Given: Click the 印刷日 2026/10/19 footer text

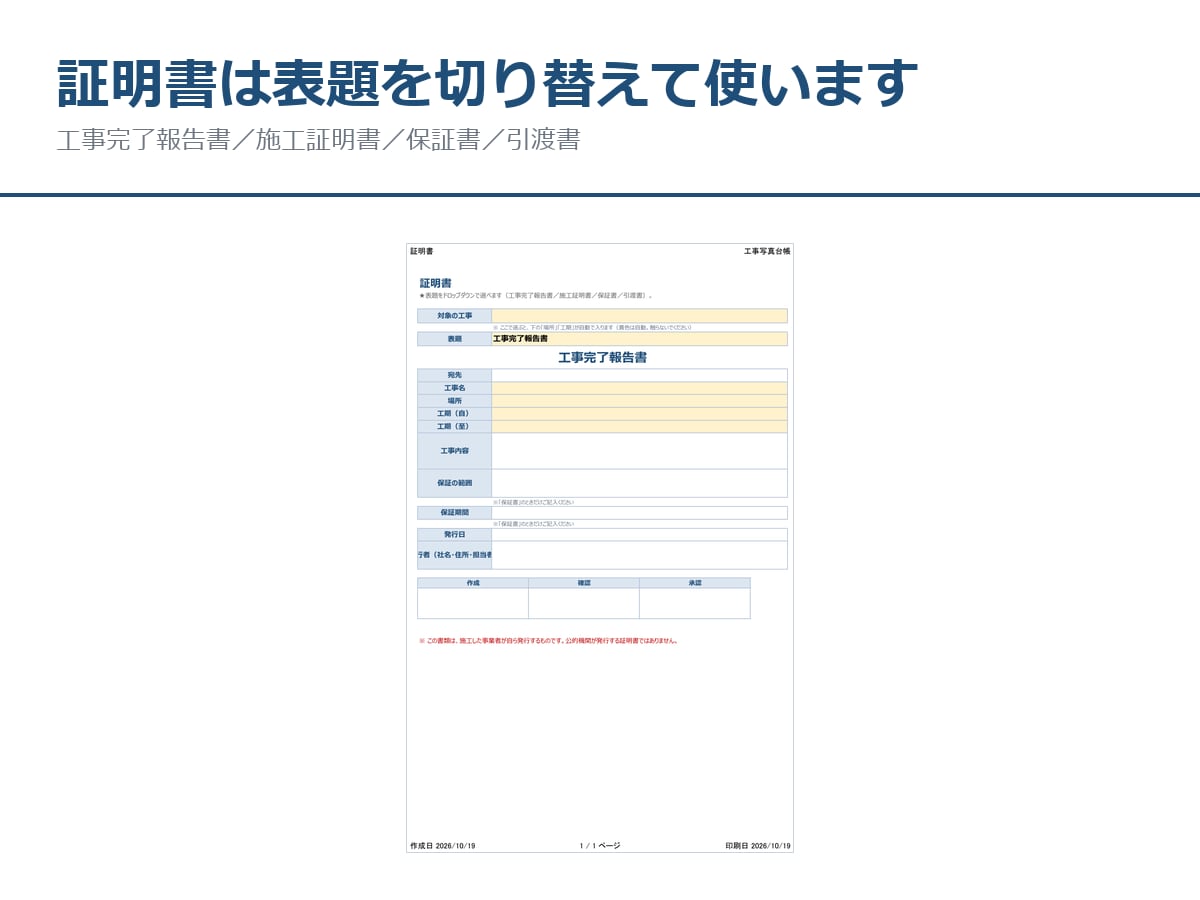Looking at the screenshot, I should (x=758, y=846).
